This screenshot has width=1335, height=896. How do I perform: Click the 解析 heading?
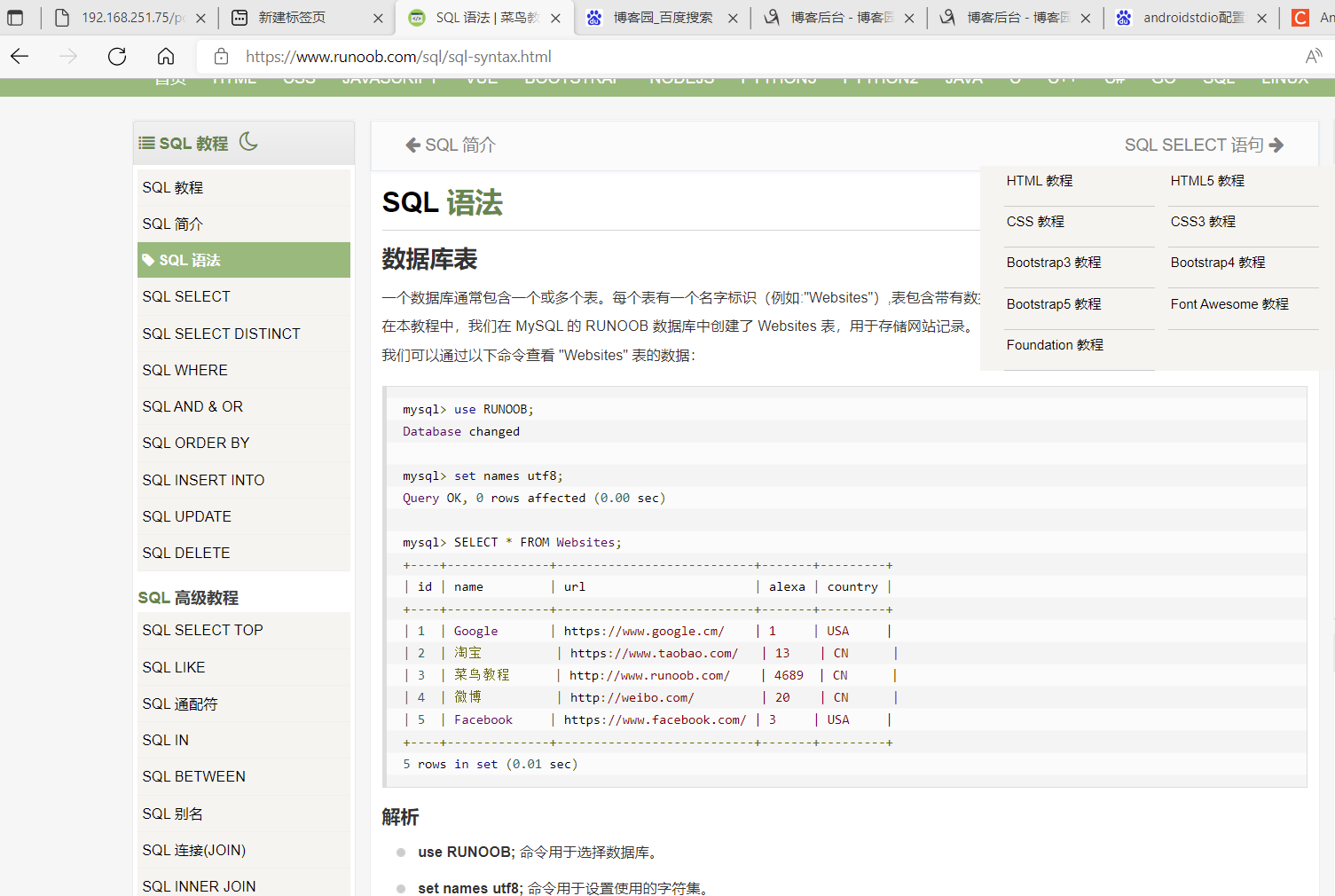[x=400, y=817]
